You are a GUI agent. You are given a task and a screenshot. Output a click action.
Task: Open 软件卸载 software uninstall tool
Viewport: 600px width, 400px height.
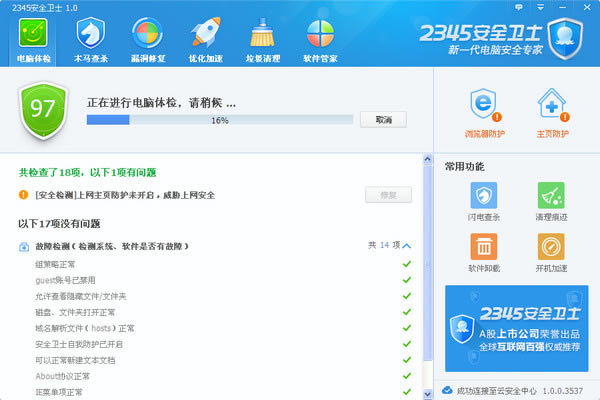click(484, 252)
